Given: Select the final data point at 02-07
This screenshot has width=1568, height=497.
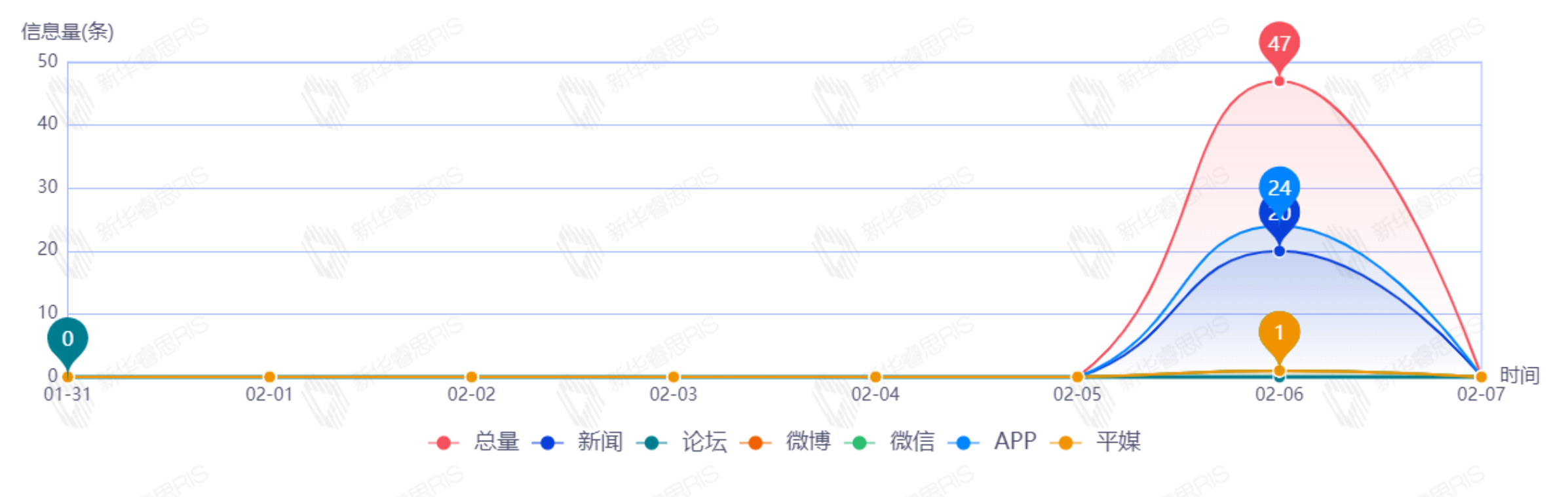Looking at the screenshot, I should point(1480,377).
